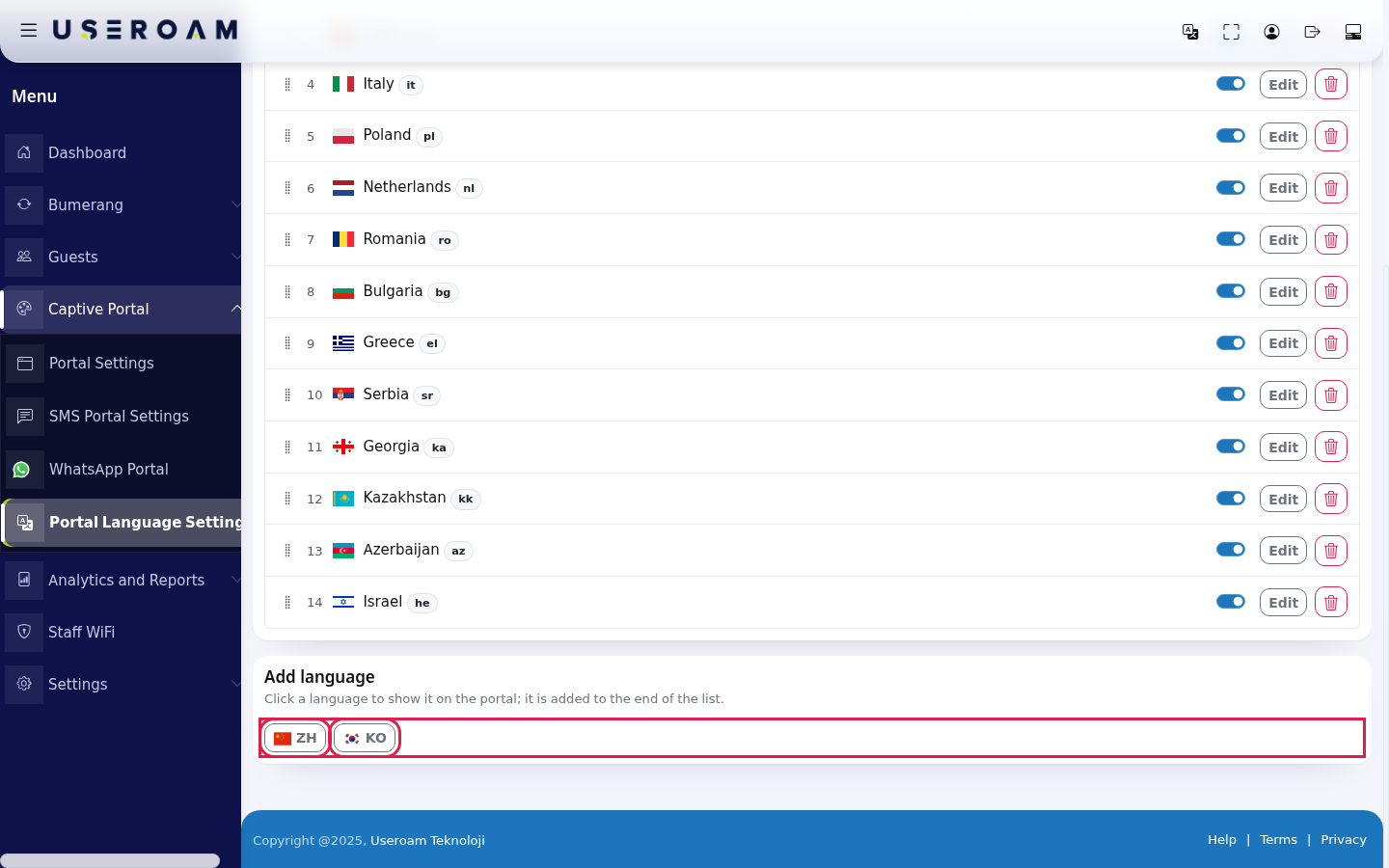Delete the Israel language row
The height and width of the screenshot is (868, 1389).
pos(1331,603)
